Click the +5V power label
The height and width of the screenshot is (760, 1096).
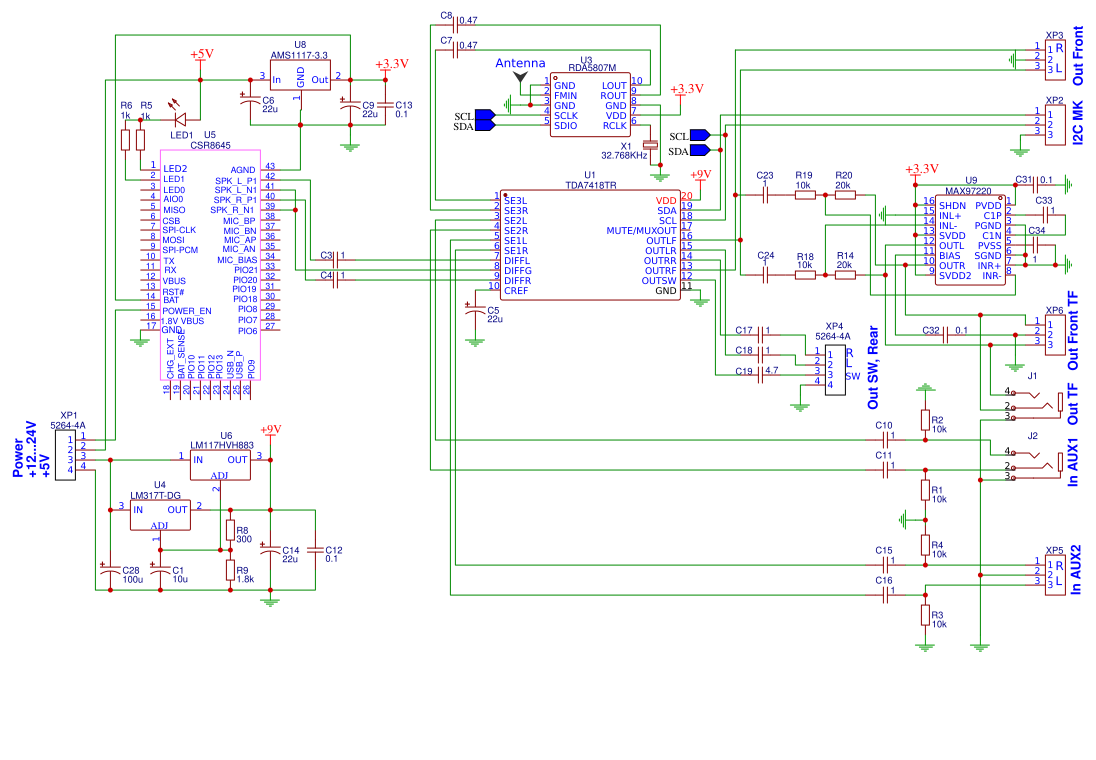[x=201, y=54]
